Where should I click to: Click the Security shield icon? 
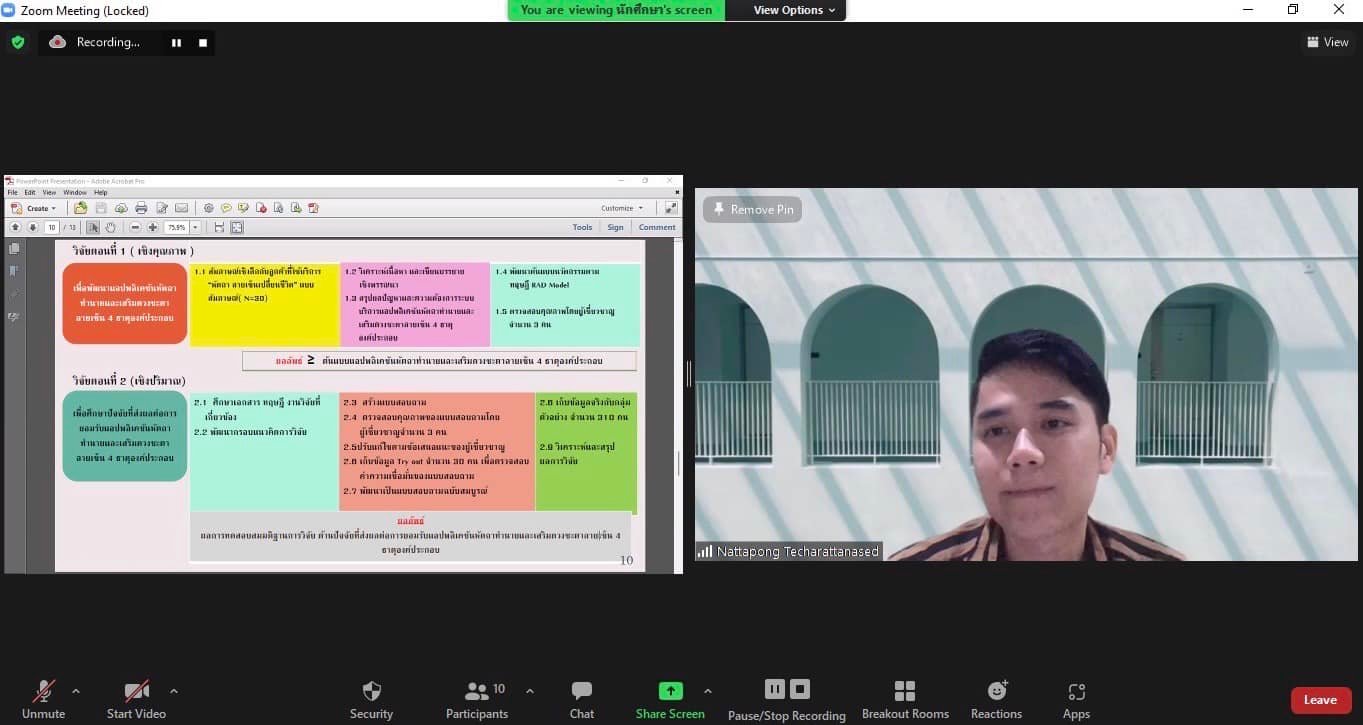click(x=371, y=691)
